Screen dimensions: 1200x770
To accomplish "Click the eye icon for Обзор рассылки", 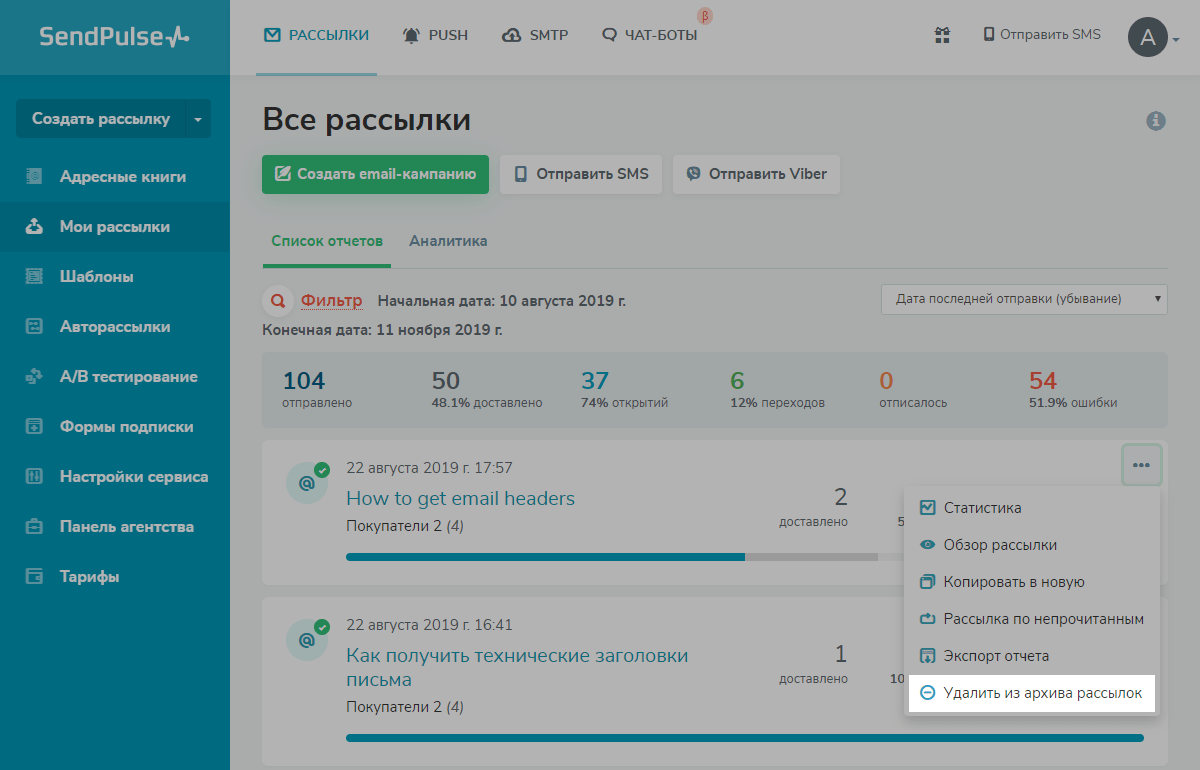I will click(x=927, y=545).
